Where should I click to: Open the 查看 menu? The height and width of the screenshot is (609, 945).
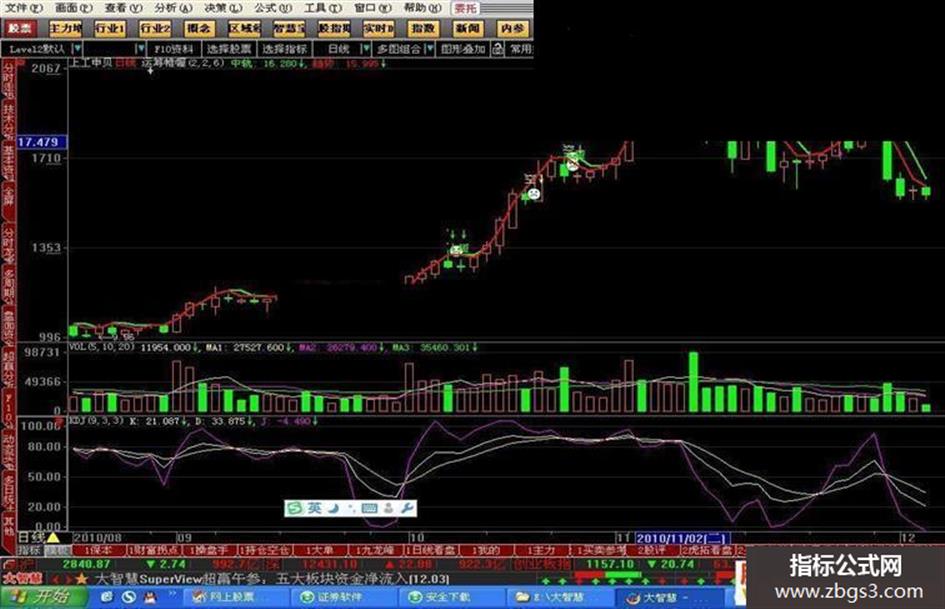coord(124,8)
